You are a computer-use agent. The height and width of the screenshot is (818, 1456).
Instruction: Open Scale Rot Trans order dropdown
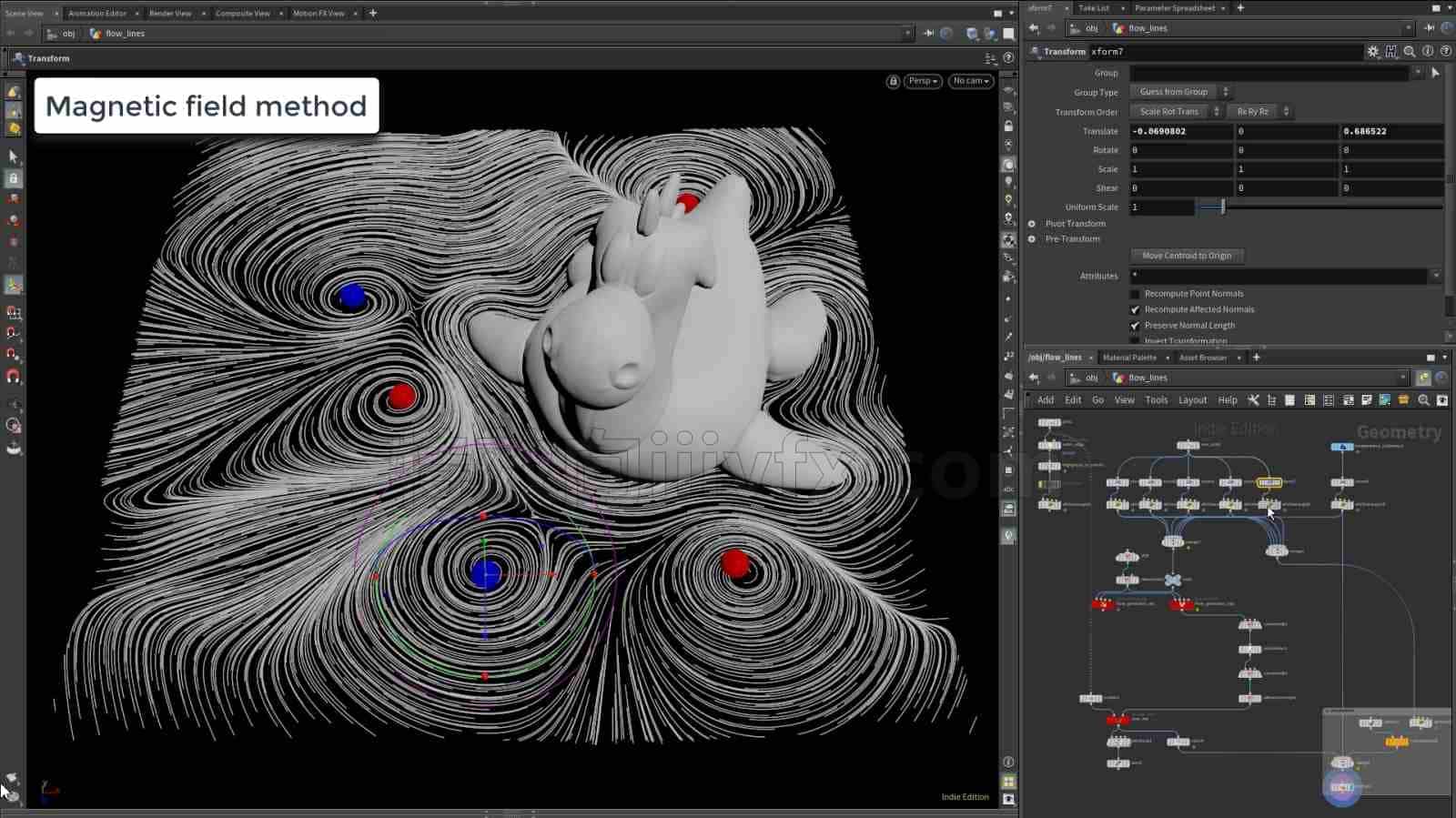[x=1176, y=112]
